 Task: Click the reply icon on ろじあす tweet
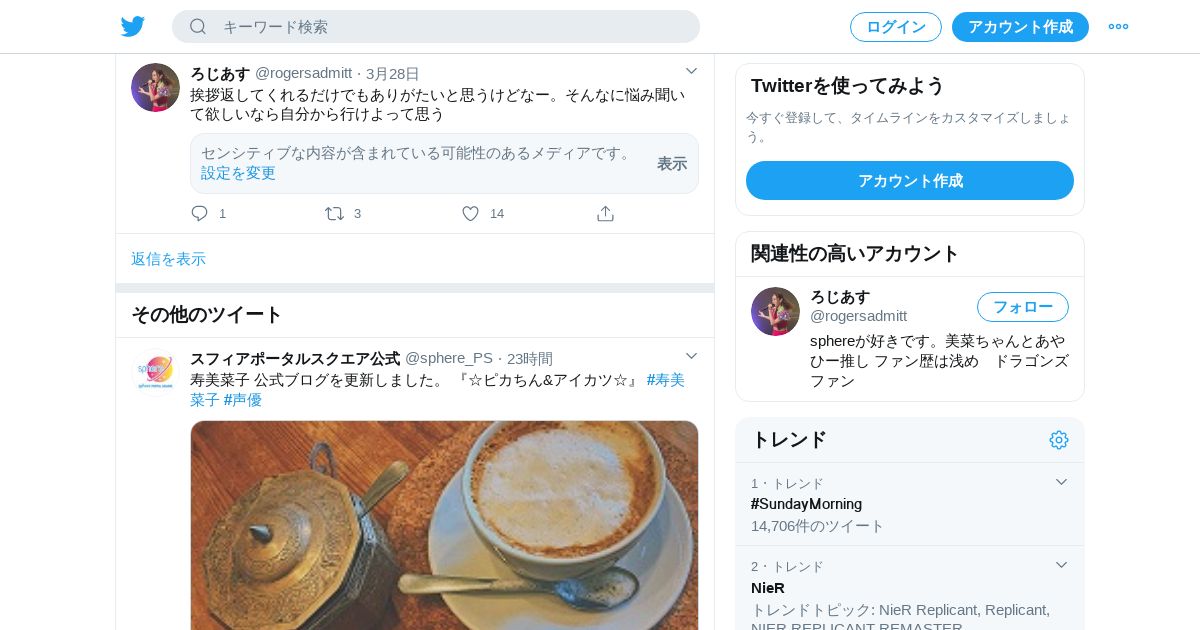point(199,213)
